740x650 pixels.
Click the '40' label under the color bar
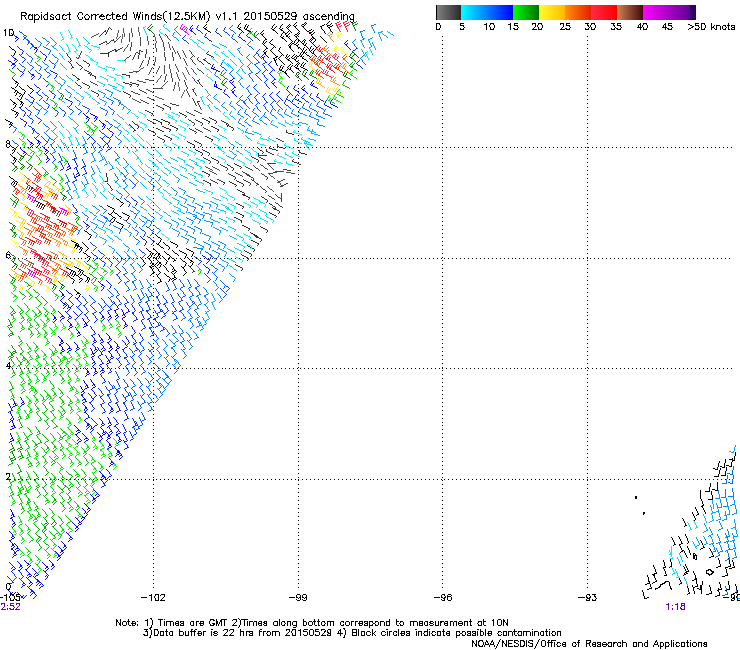642,27
